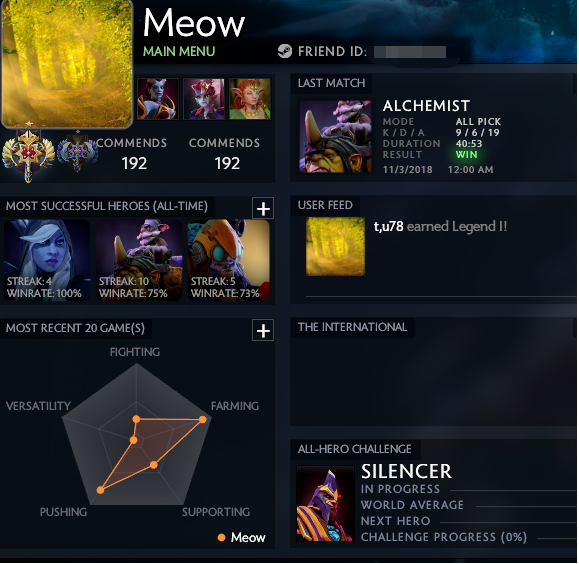This screenshot has height=564, width=579.
Task: Select the Queen of Pain hero portrait
Action: pos(158,99)
